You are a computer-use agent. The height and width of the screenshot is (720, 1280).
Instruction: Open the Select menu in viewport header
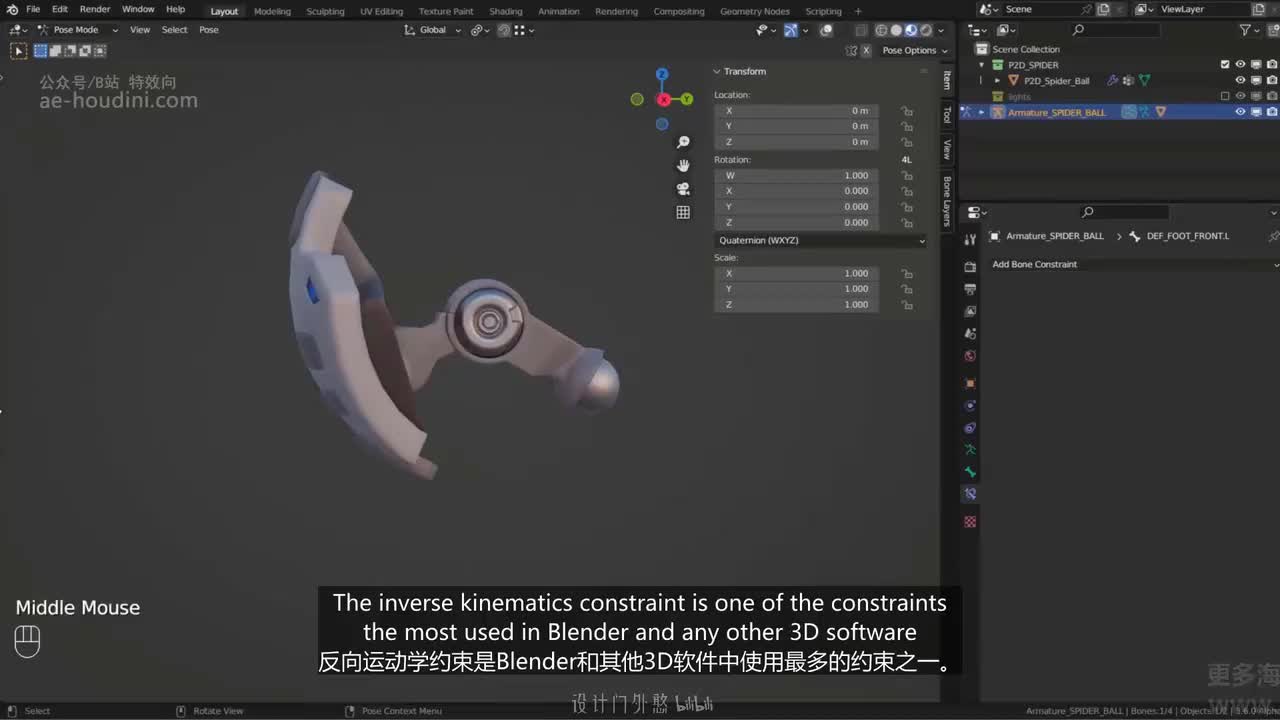pyautogui.click(x=174, y=30)
